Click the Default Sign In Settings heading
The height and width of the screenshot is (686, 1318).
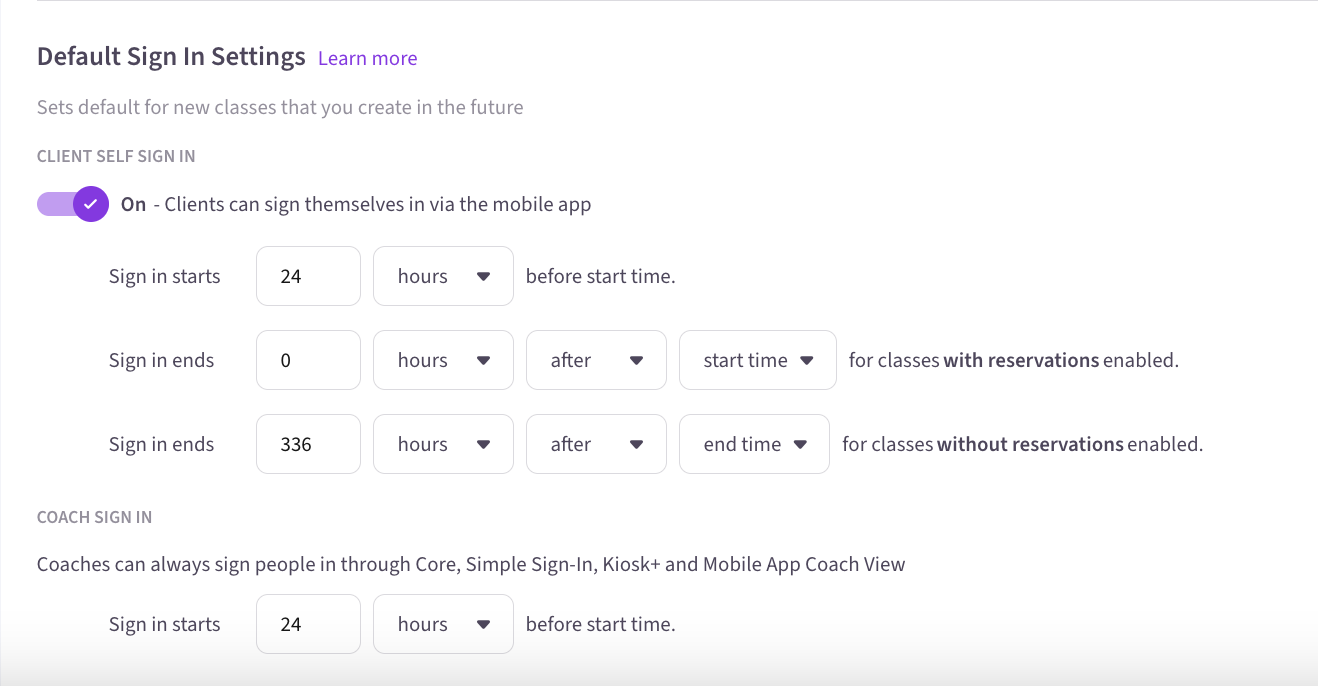tap(171, 56)
